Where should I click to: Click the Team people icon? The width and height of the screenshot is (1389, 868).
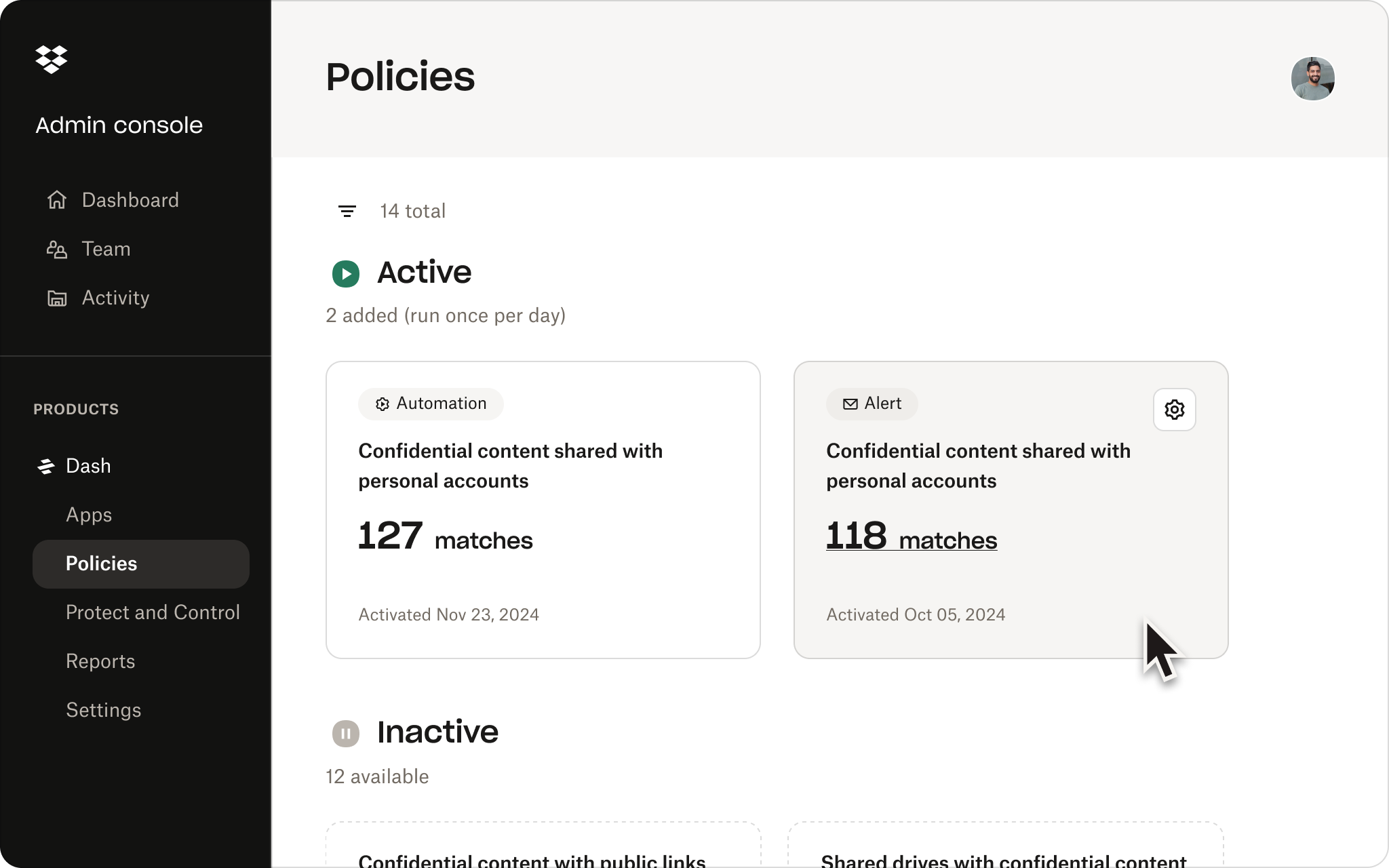pos(57,250)
